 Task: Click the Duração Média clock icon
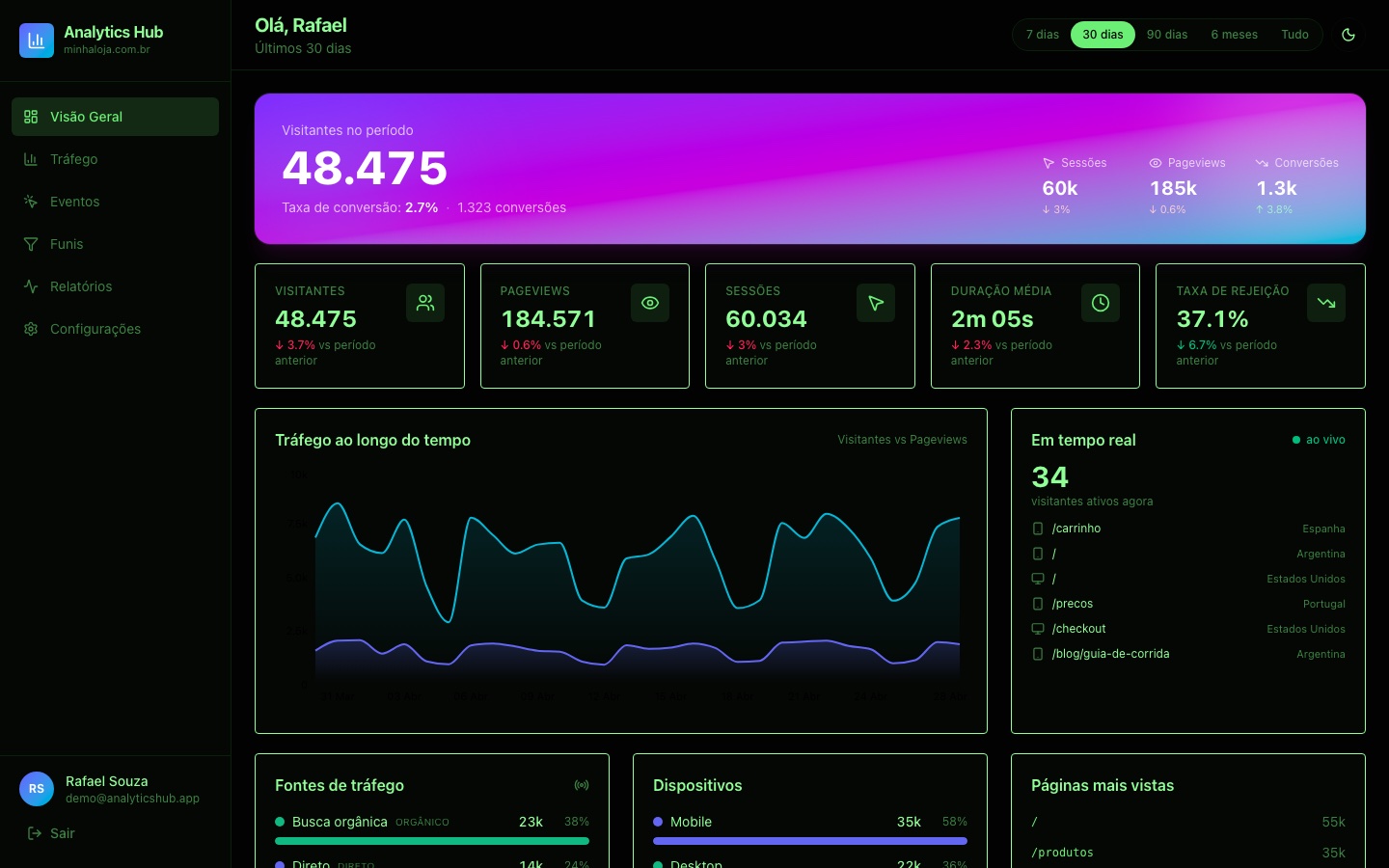1101,303
